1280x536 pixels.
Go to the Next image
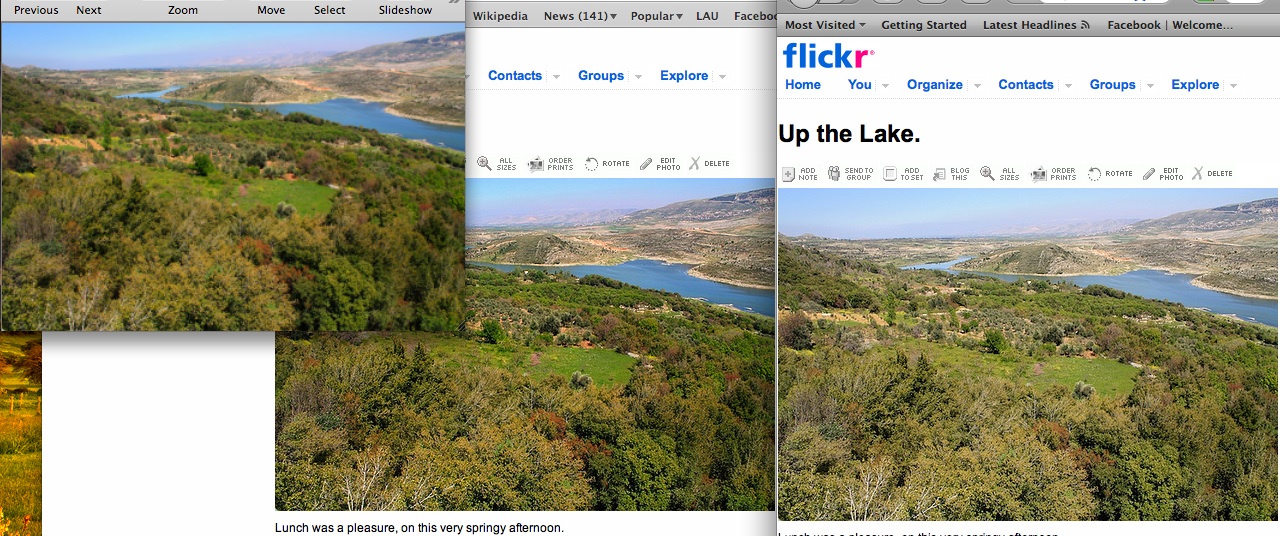pyautogui.click(x=89, y=10)
